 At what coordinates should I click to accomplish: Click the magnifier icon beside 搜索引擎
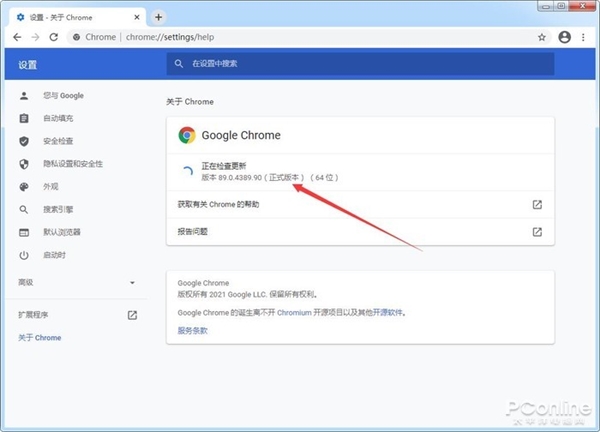point(24,209)
